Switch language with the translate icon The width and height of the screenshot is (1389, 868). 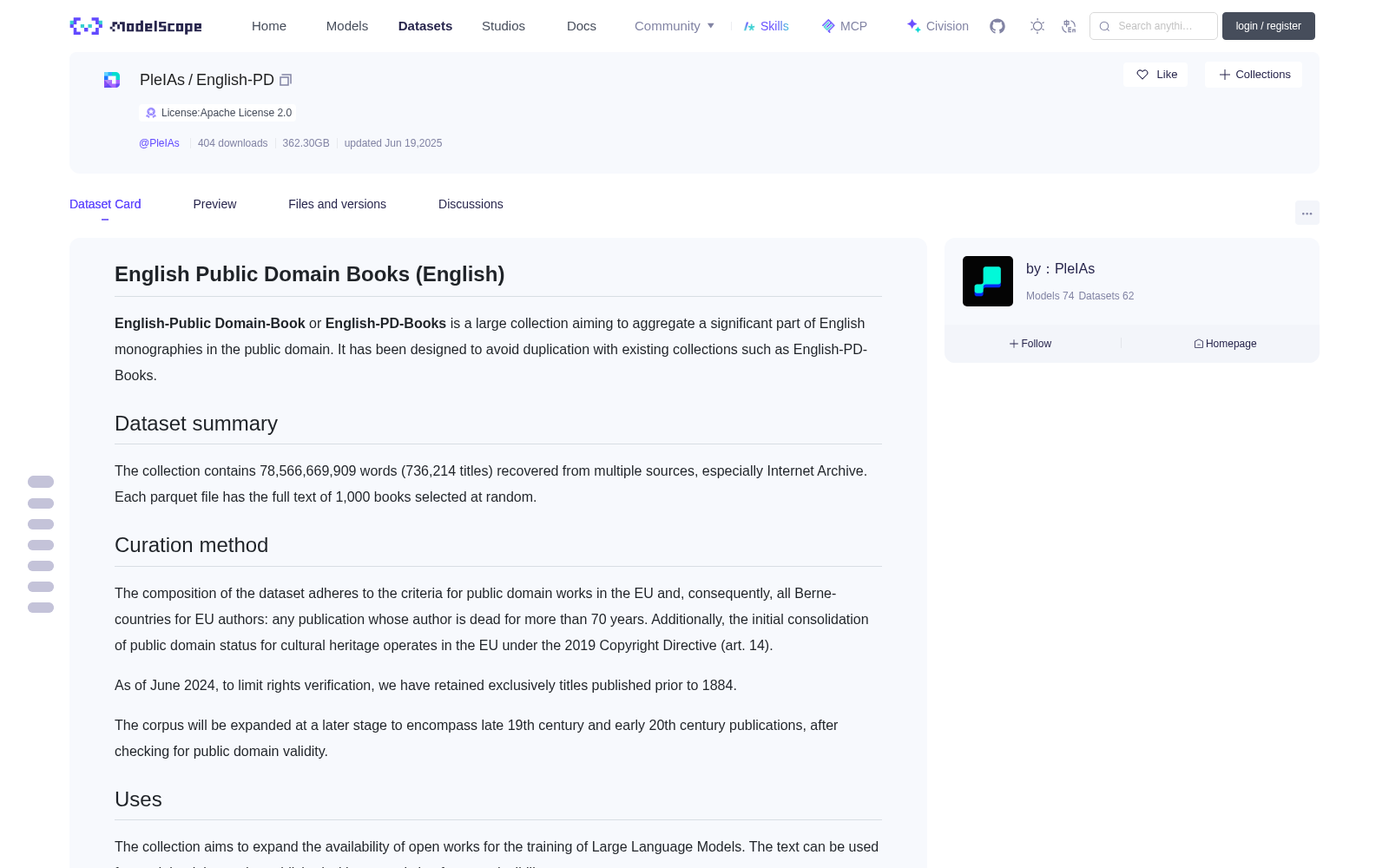(x=1070, y=26)
